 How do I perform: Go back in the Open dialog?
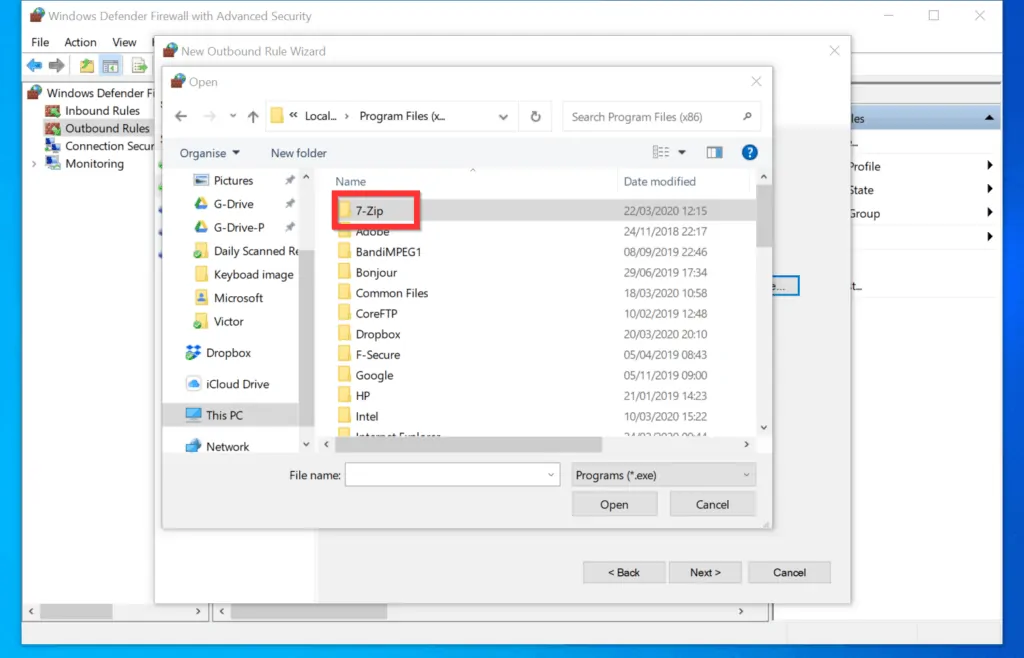(x=180, y=116)
